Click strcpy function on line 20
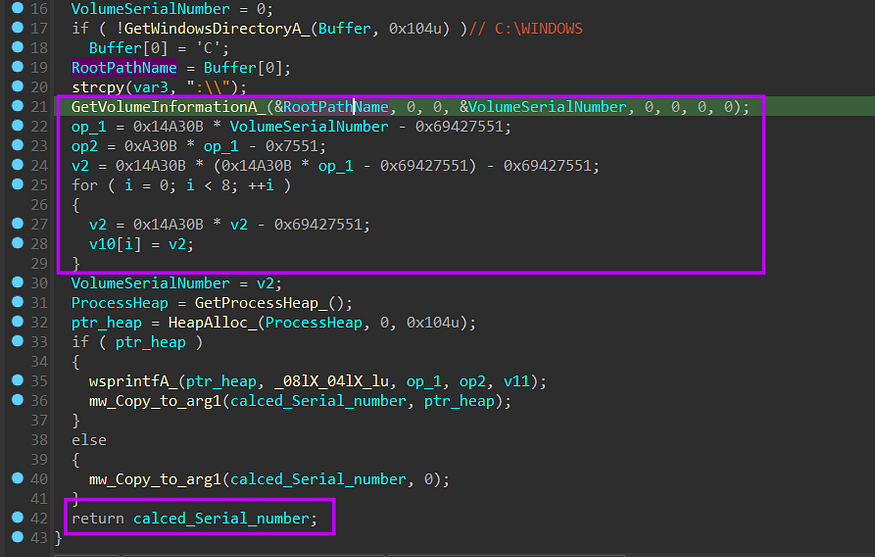The image size is (875, 557). [98, 87]
